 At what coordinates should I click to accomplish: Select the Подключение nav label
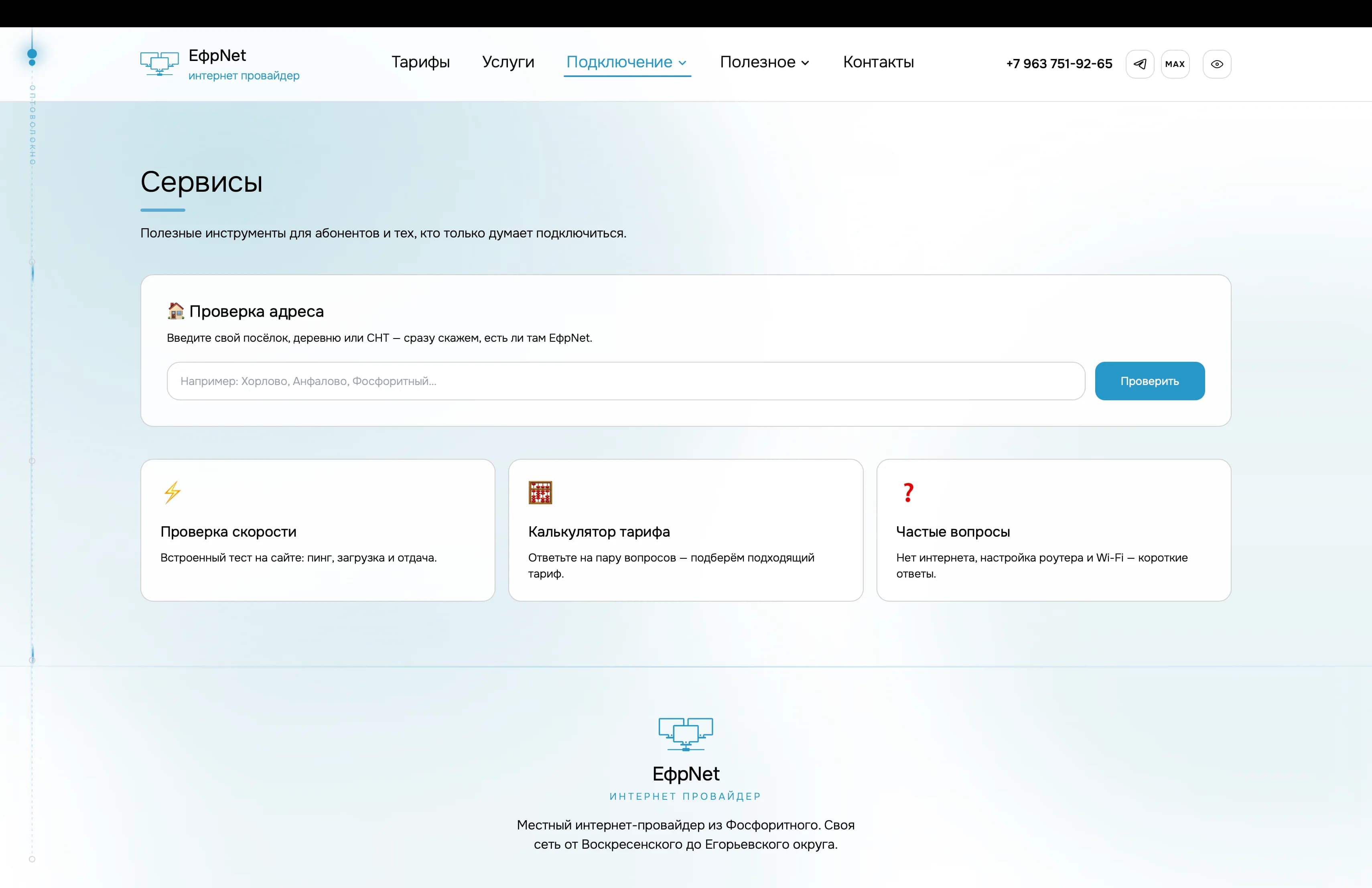click(619, 62)
